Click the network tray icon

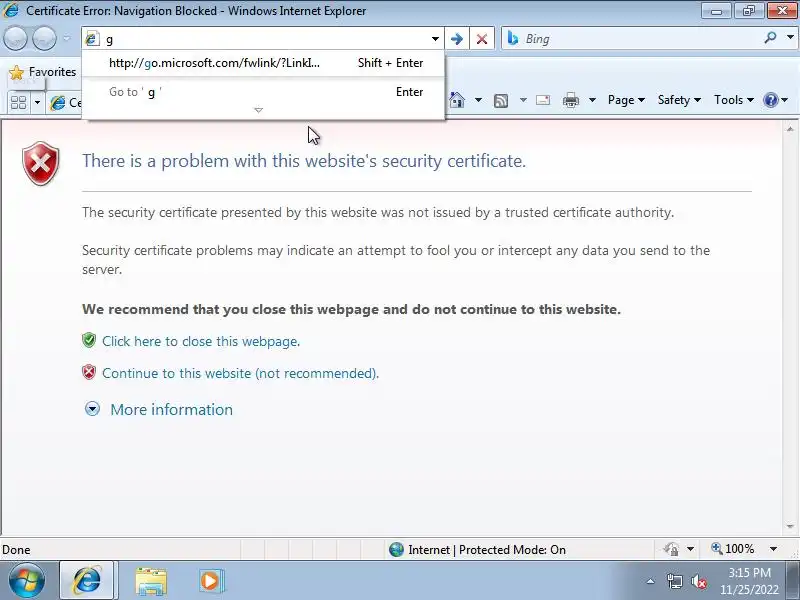tap(674, 581)
